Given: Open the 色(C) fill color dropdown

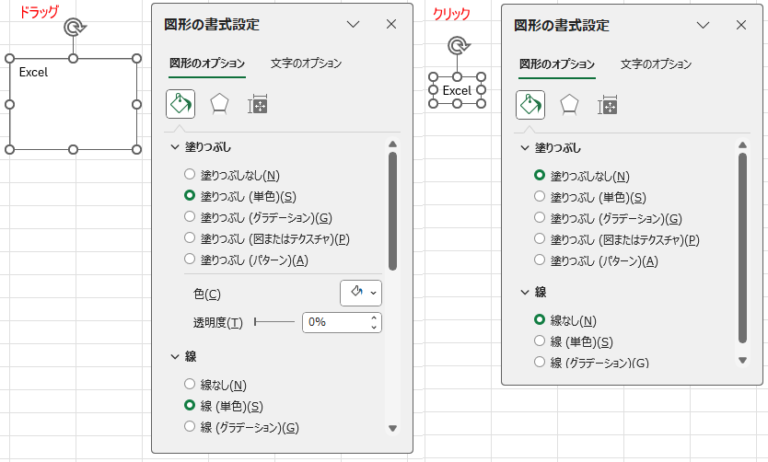Looking at the screenshot, I should click(x=361, y=292).
